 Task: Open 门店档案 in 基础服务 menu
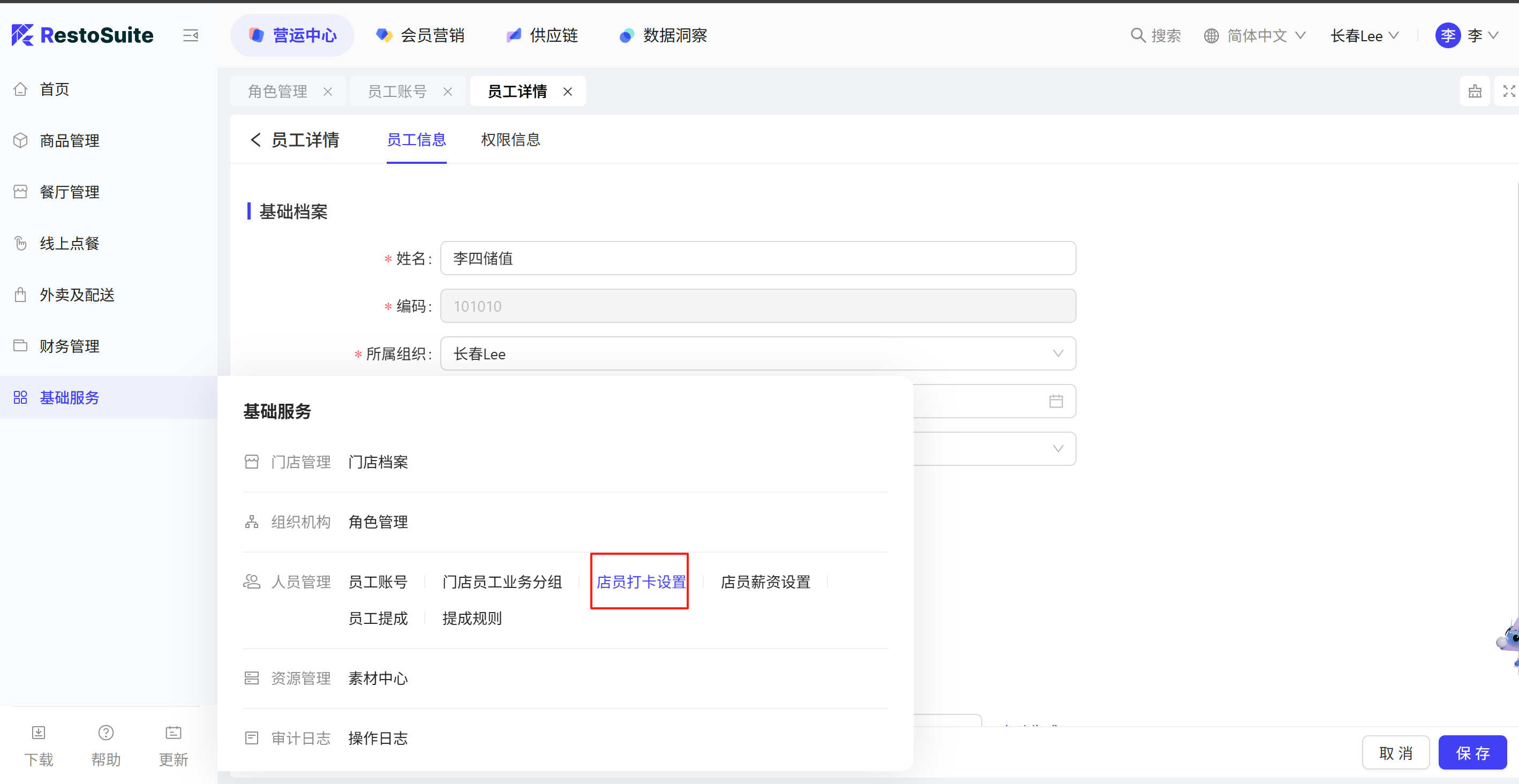pyautogui.click(x=378, y=462)
